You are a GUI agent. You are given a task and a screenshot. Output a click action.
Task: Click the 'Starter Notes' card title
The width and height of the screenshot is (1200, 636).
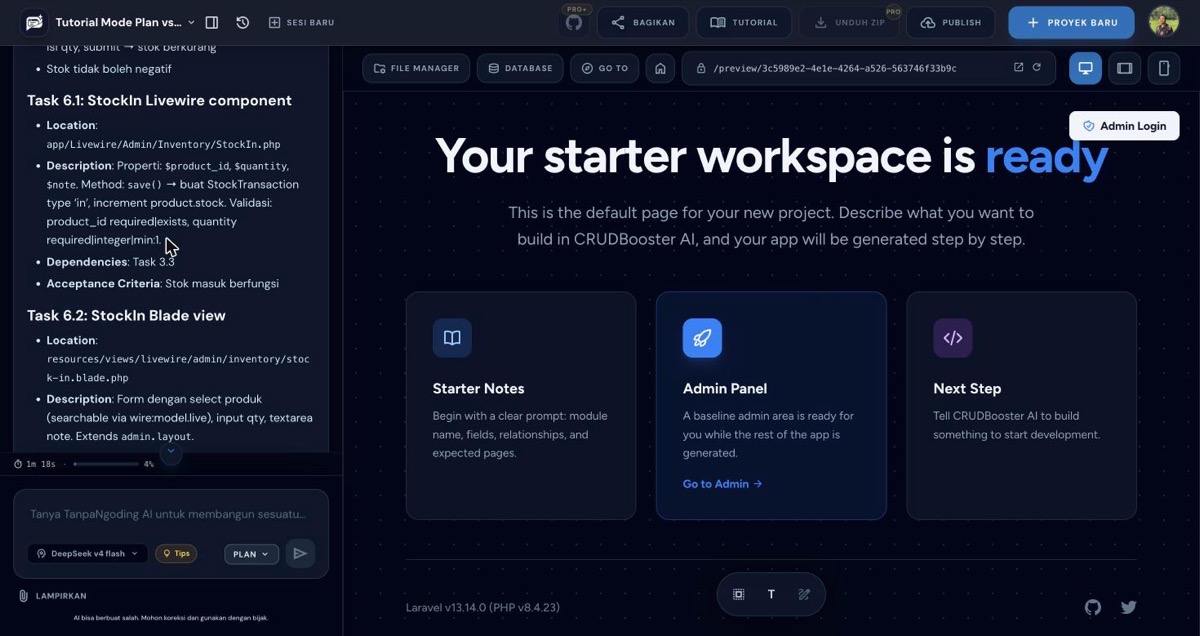[x=478, y=388]
